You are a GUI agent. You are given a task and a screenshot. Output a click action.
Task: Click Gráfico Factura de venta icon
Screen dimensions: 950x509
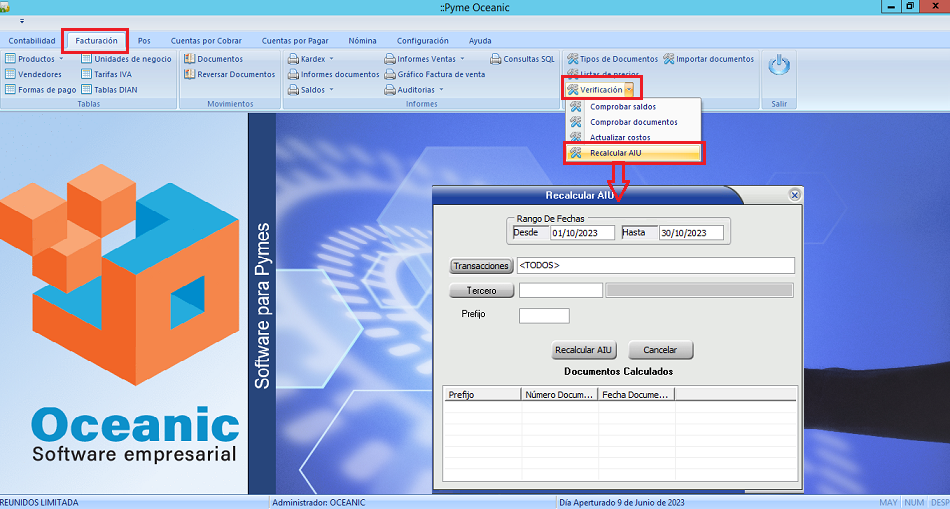[x=390, y=75]
